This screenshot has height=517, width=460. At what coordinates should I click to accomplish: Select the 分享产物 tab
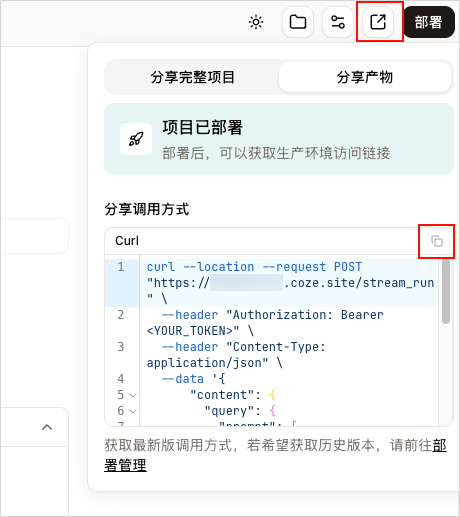tap(365, 77)
